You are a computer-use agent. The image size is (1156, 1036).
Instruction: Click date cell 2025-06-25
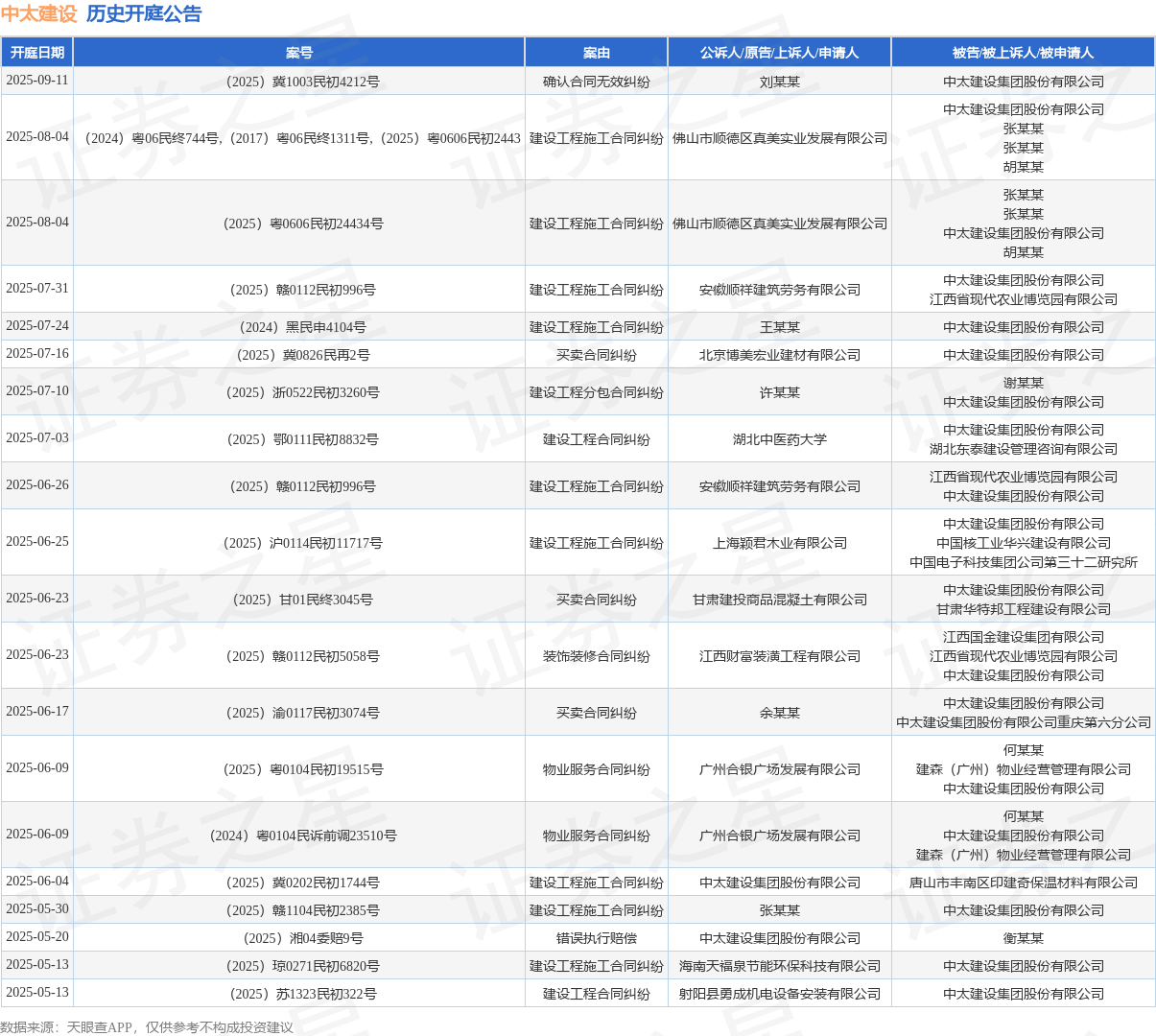pyautogui.click(x=37, y=542)
